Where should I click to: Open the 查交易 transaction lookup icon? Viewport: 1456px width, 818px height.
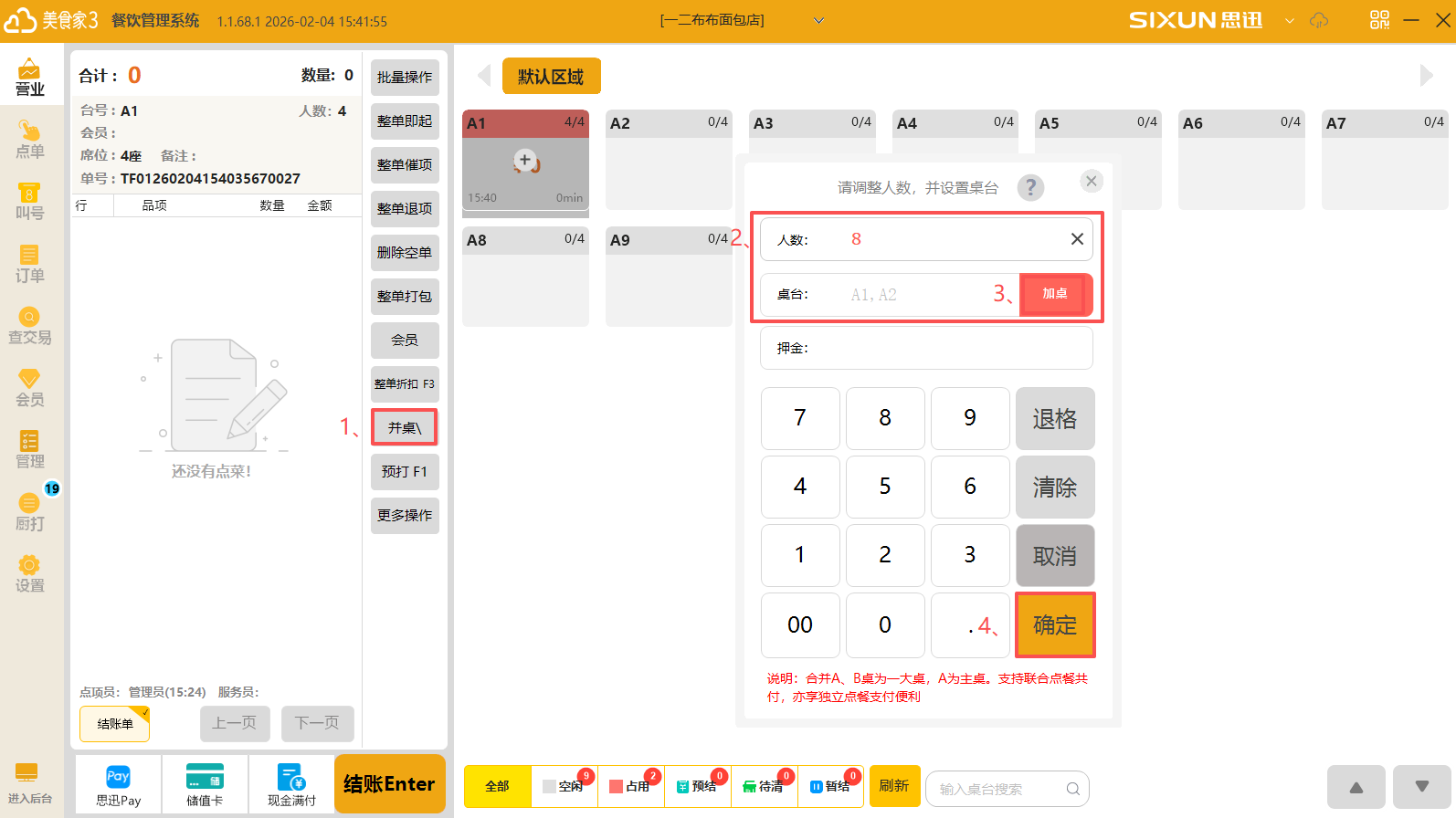click(29, 326)
